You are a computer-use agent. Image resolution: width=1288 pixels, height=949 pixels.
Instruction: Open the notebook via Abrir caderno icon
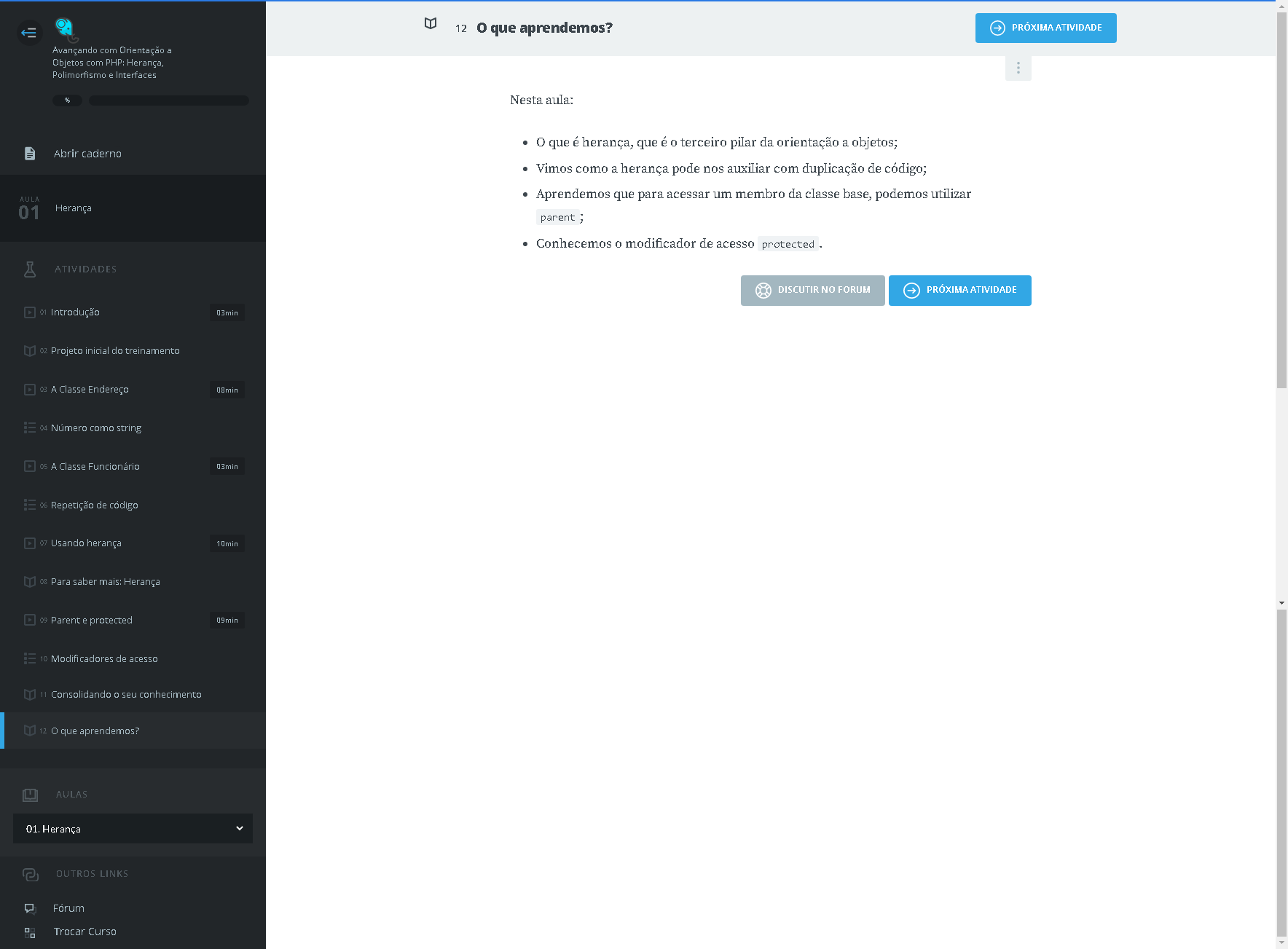[x=30, y=154]
